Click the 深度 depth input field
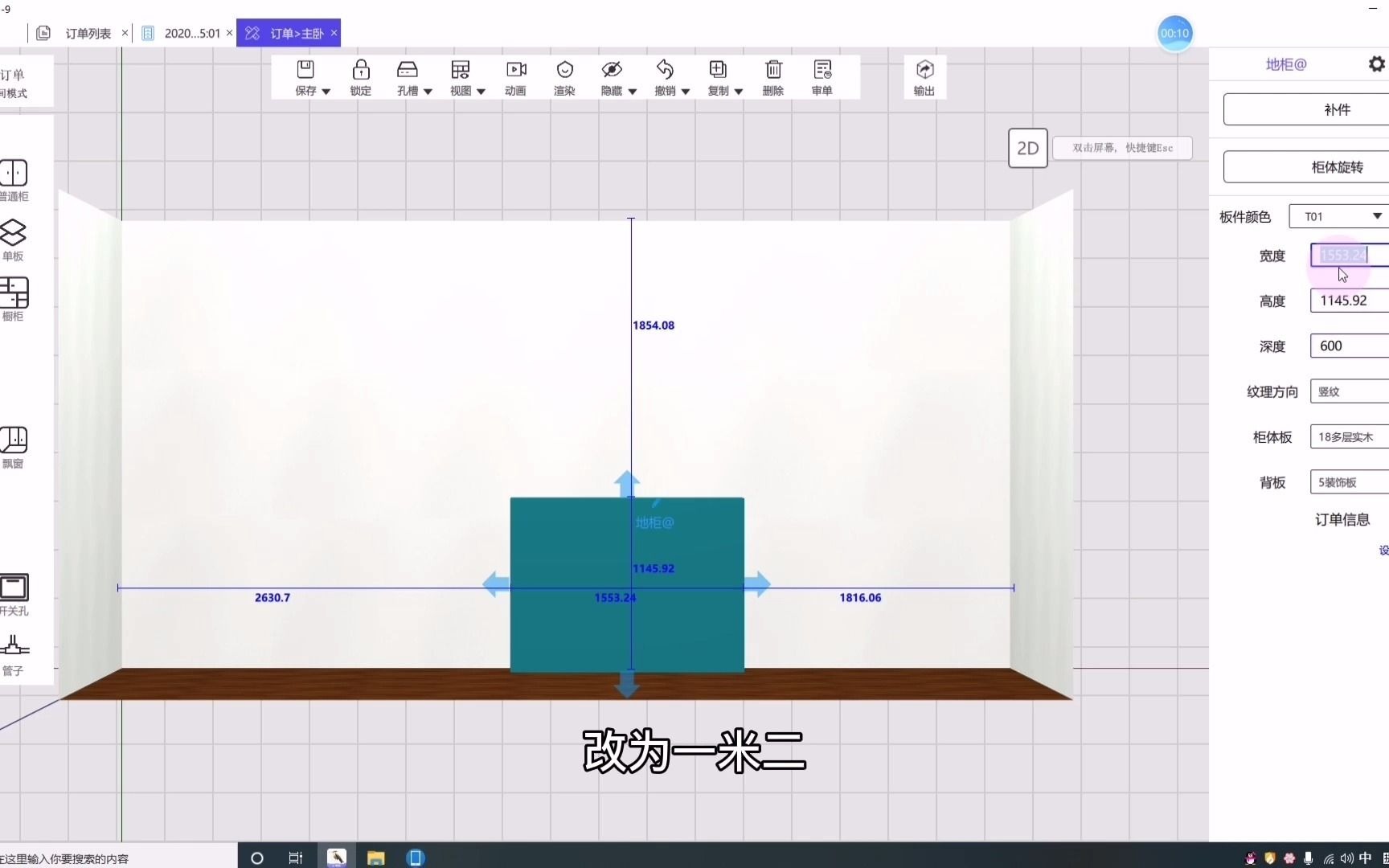The width and height of the screenshot is (1389, 868). [1350, 346]
